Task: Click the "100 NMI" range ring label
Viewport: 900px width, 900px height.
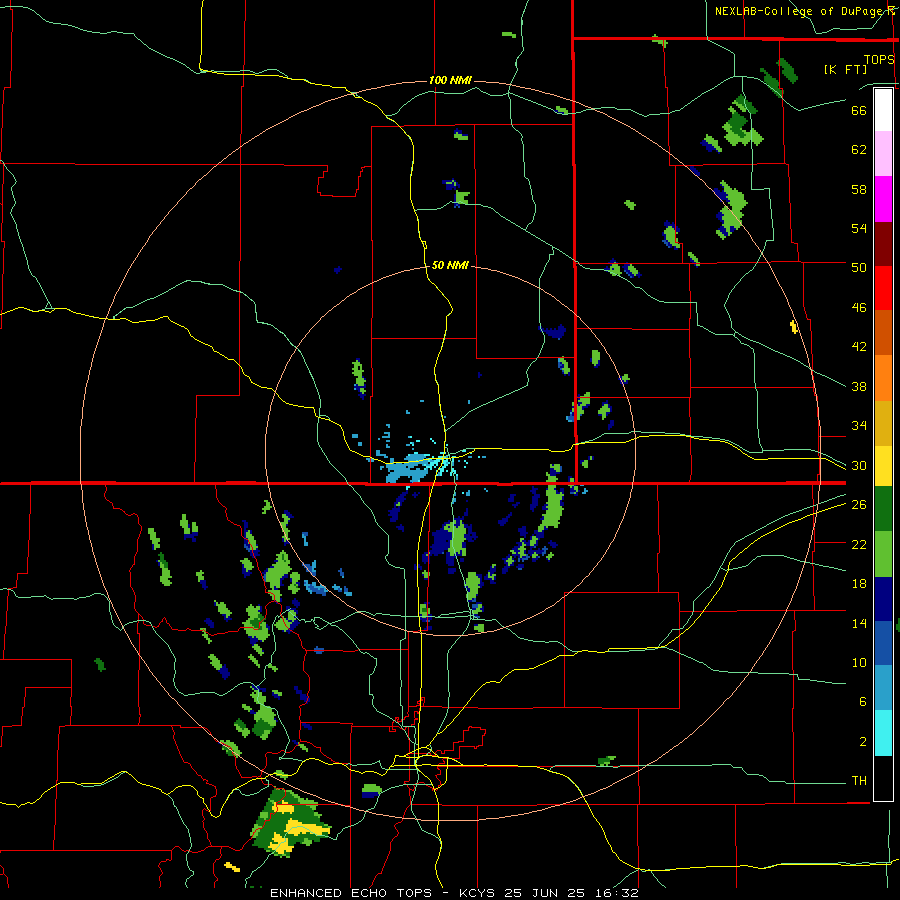Action: click(450, 80)
